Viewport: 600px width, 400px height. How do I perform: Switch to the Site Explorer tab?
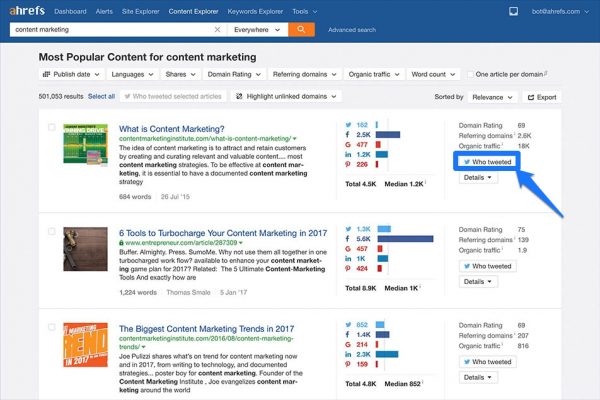pos(141,11)
